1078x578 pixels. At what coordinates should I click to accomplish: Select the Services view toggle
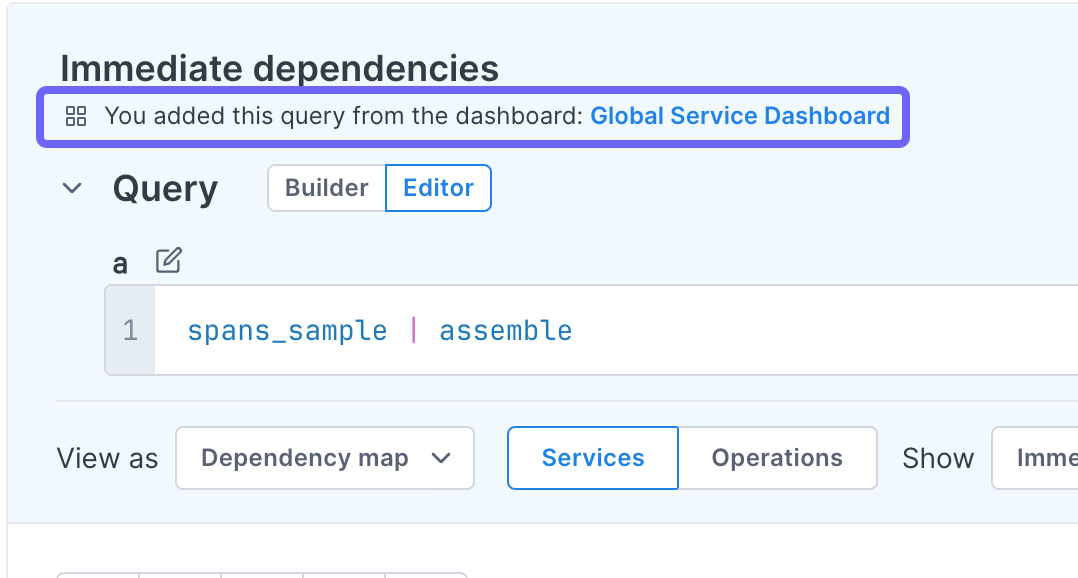click(592, 458)
